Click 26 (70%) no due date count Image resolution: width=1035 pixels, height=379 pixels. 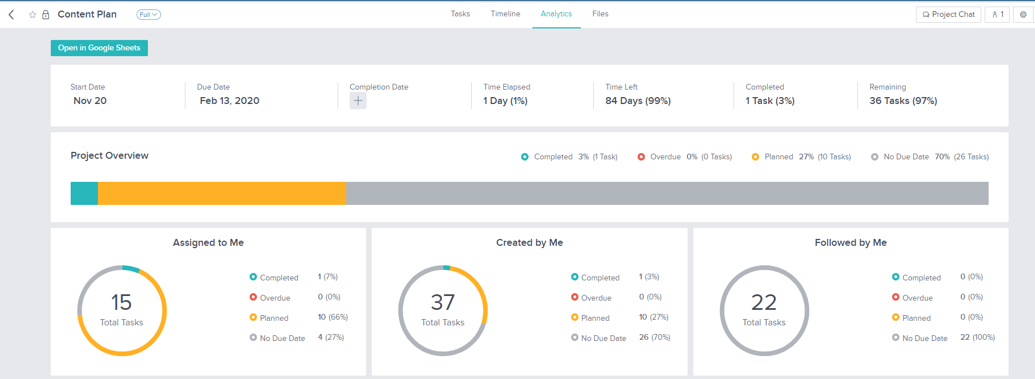click(x=654, y=337)
